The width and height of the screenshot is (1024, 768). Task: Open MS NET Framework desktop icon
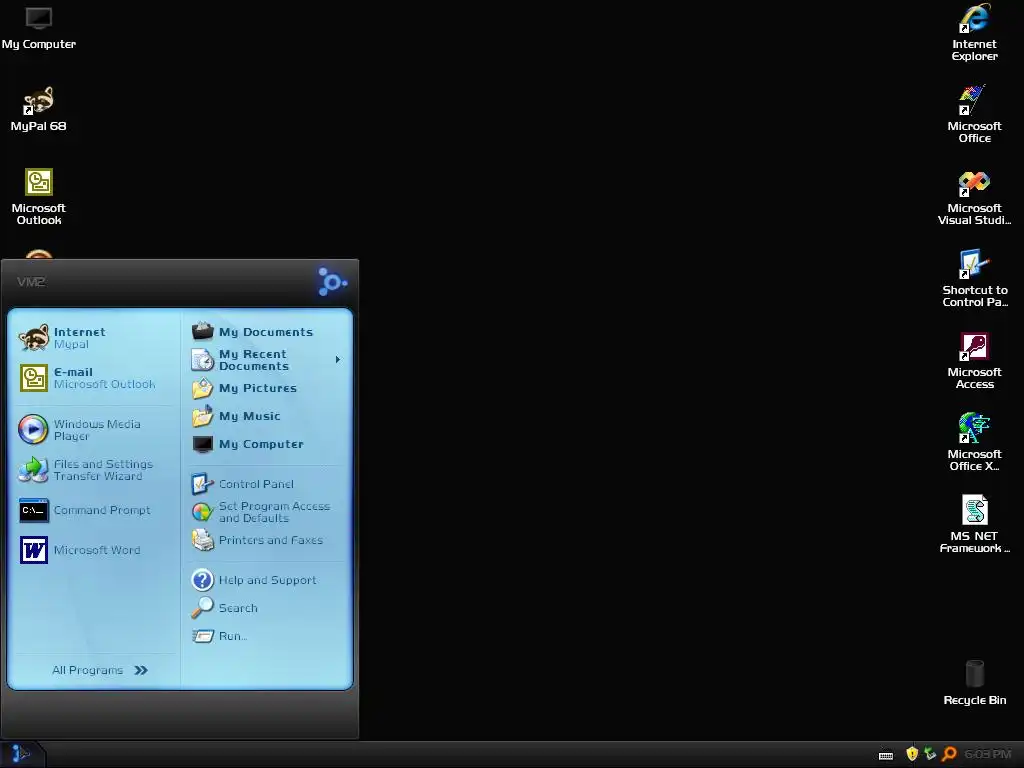pos(974,524)
